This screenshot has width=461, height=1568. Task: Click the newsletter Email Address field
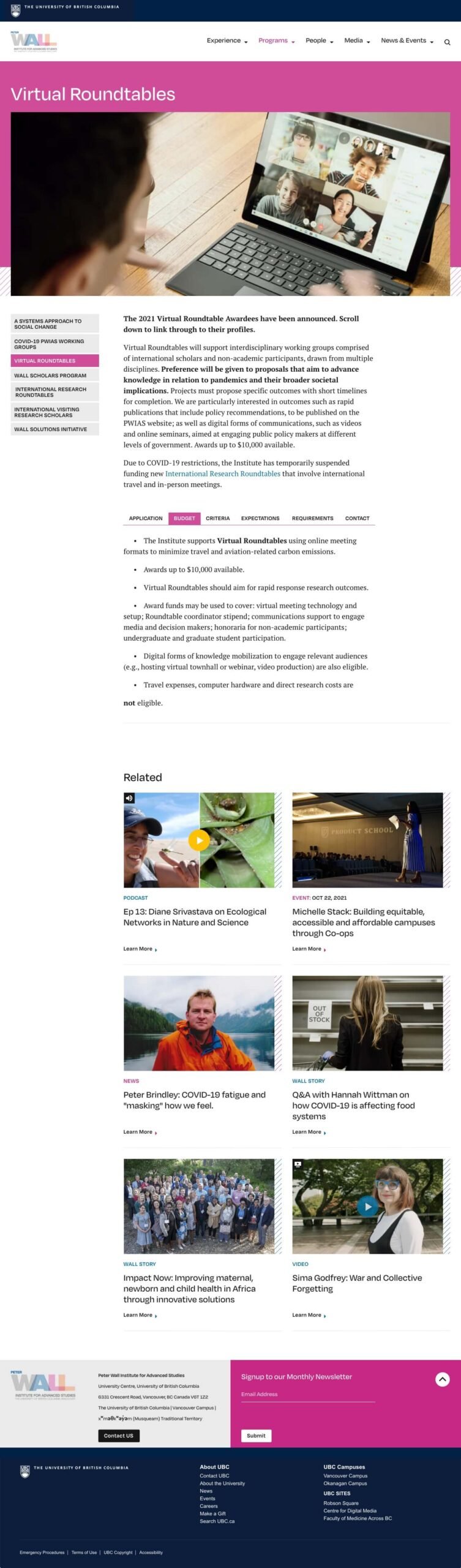(308, 1396)
